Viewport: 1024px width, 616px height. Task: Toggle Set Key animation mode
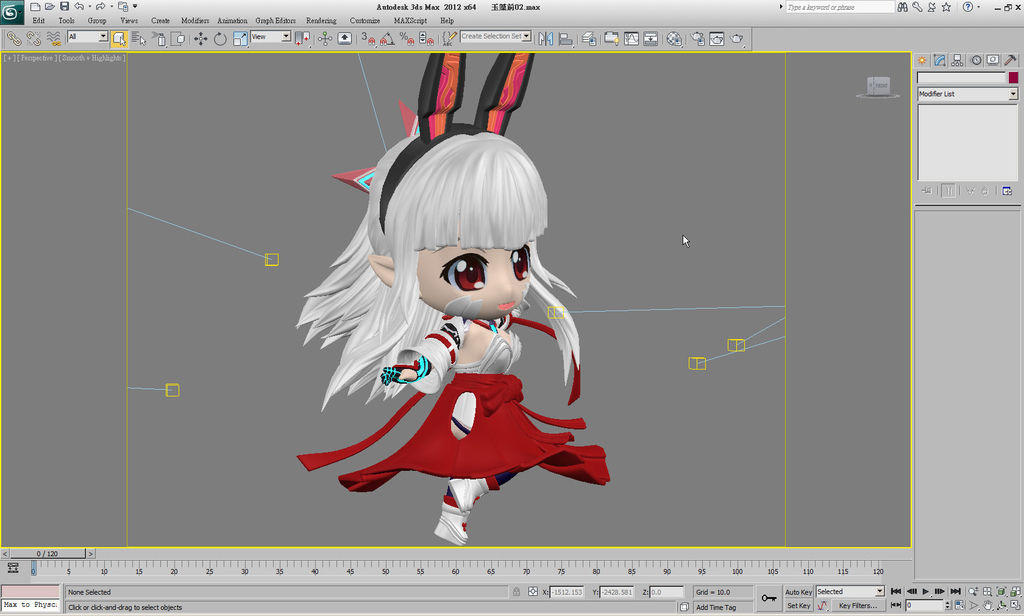(798, 606)
